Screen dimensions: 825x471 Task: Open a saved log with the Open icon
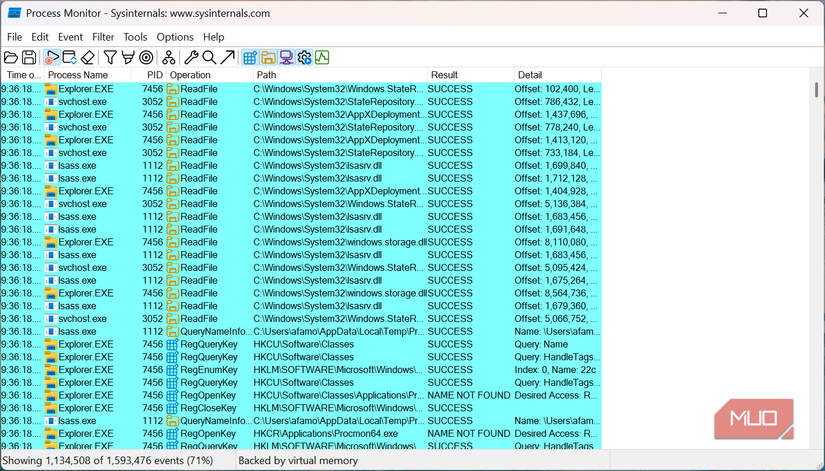(x=11, y=57)
